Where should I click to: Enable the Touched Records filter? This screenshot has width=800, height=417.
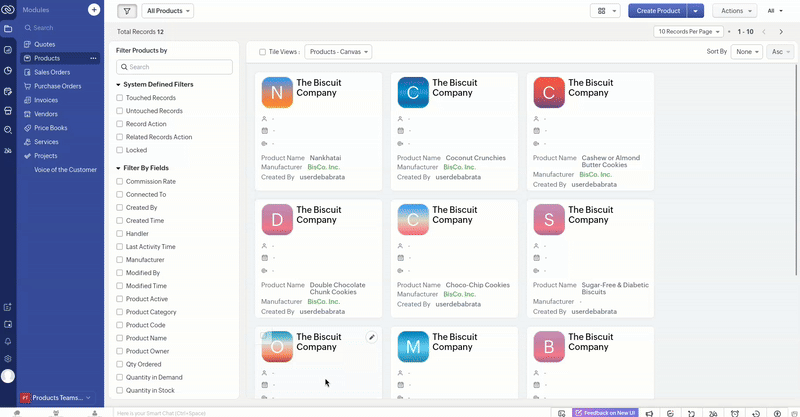(x=120, y=98)
